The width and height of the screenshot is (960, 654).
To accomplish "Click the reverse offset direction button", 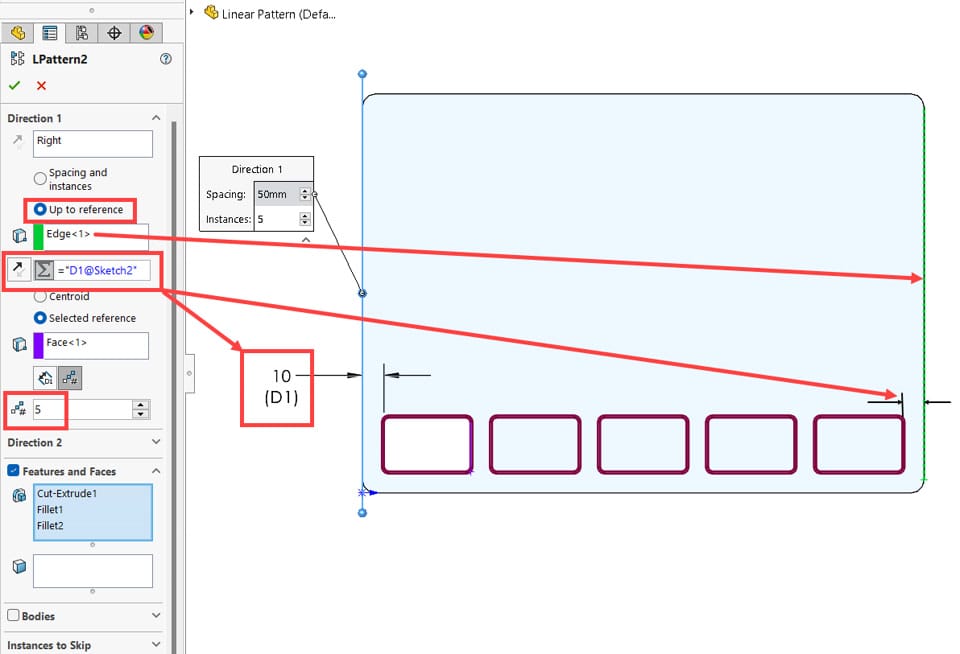I will coord(18,269).
